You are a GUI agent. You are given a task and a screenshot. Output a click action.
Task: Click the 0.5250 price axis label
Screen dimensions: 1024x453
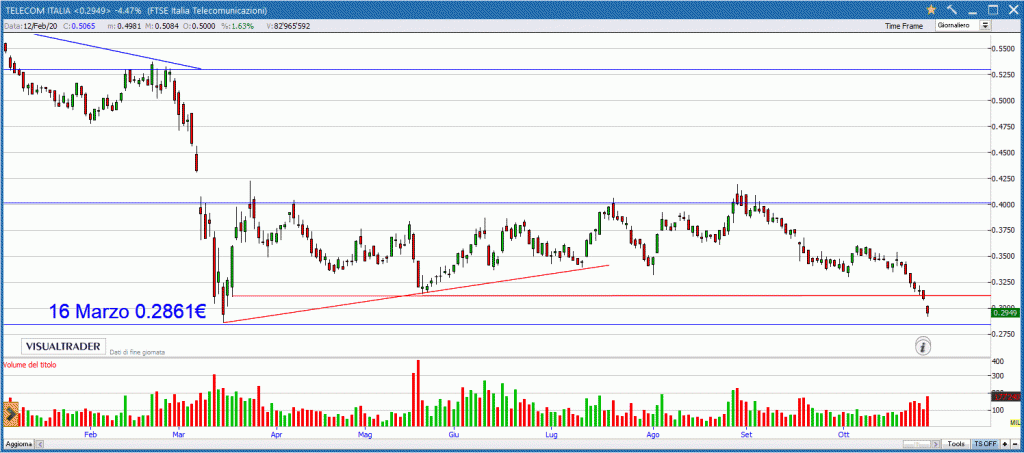click(1004, 75)
